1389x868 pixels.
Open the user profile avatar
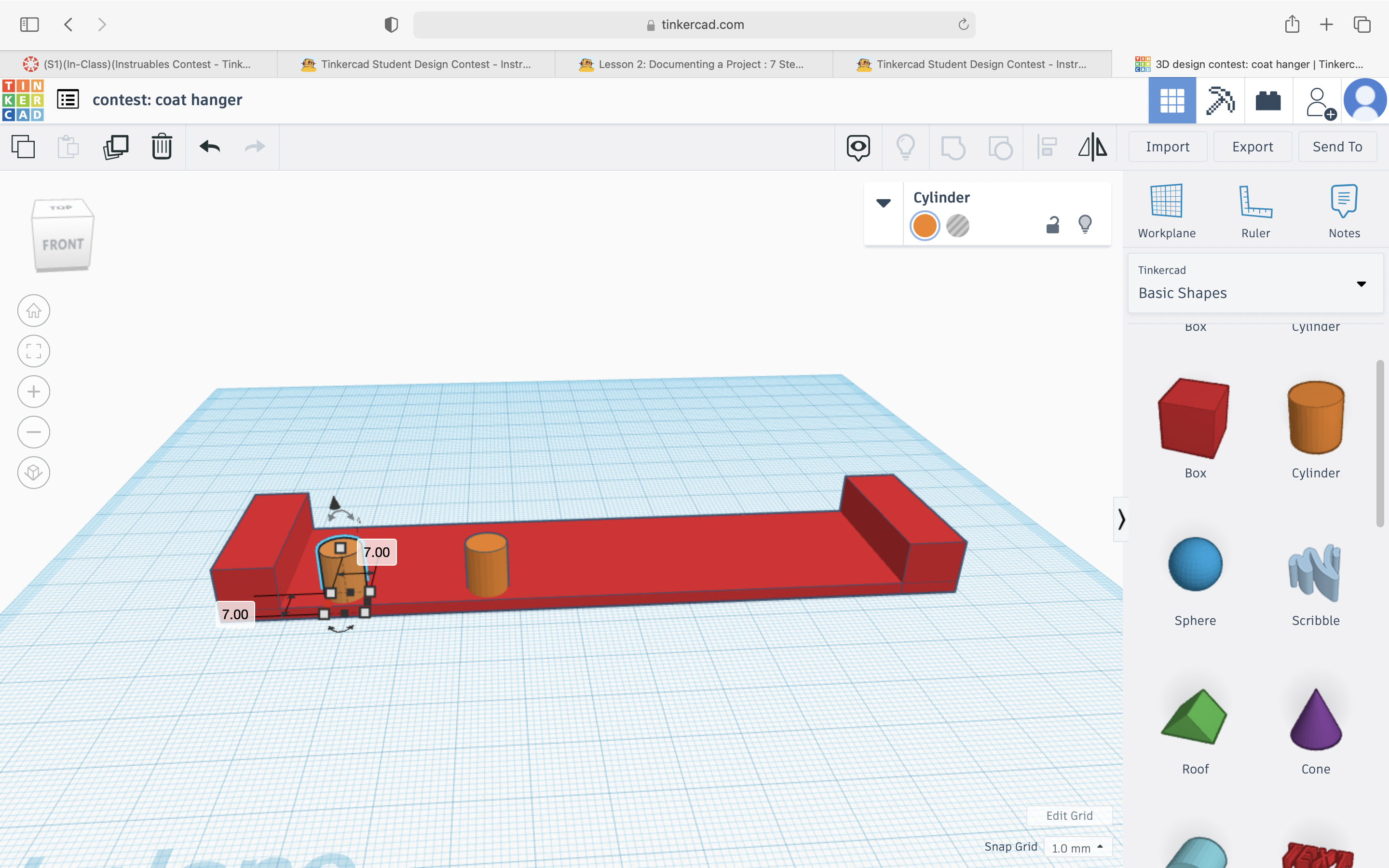(x=1365, y=100)
